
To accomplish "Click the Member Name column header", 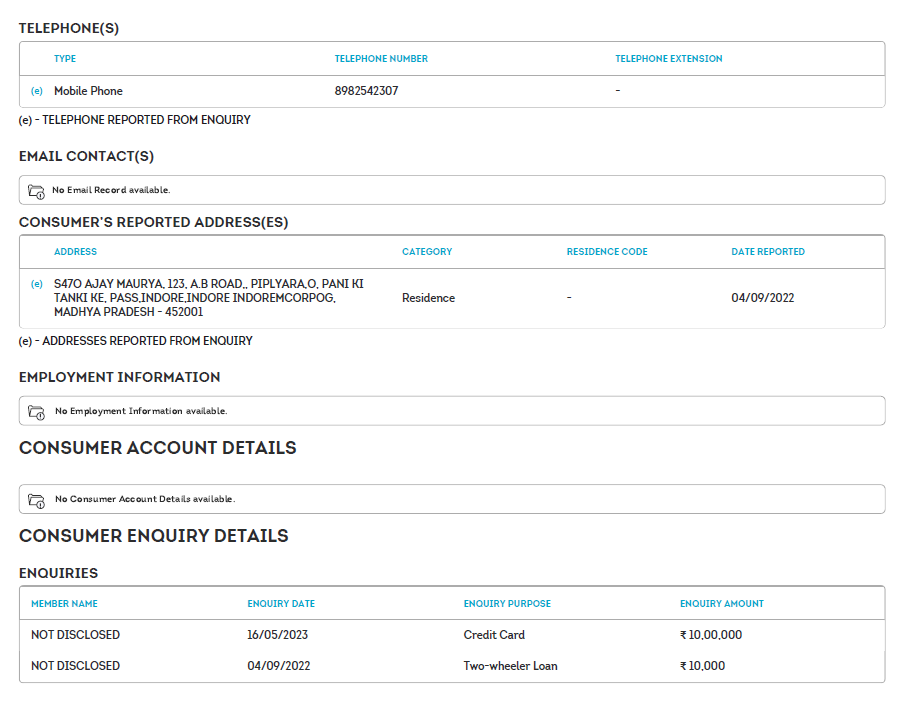I will [x=64, y=604].
